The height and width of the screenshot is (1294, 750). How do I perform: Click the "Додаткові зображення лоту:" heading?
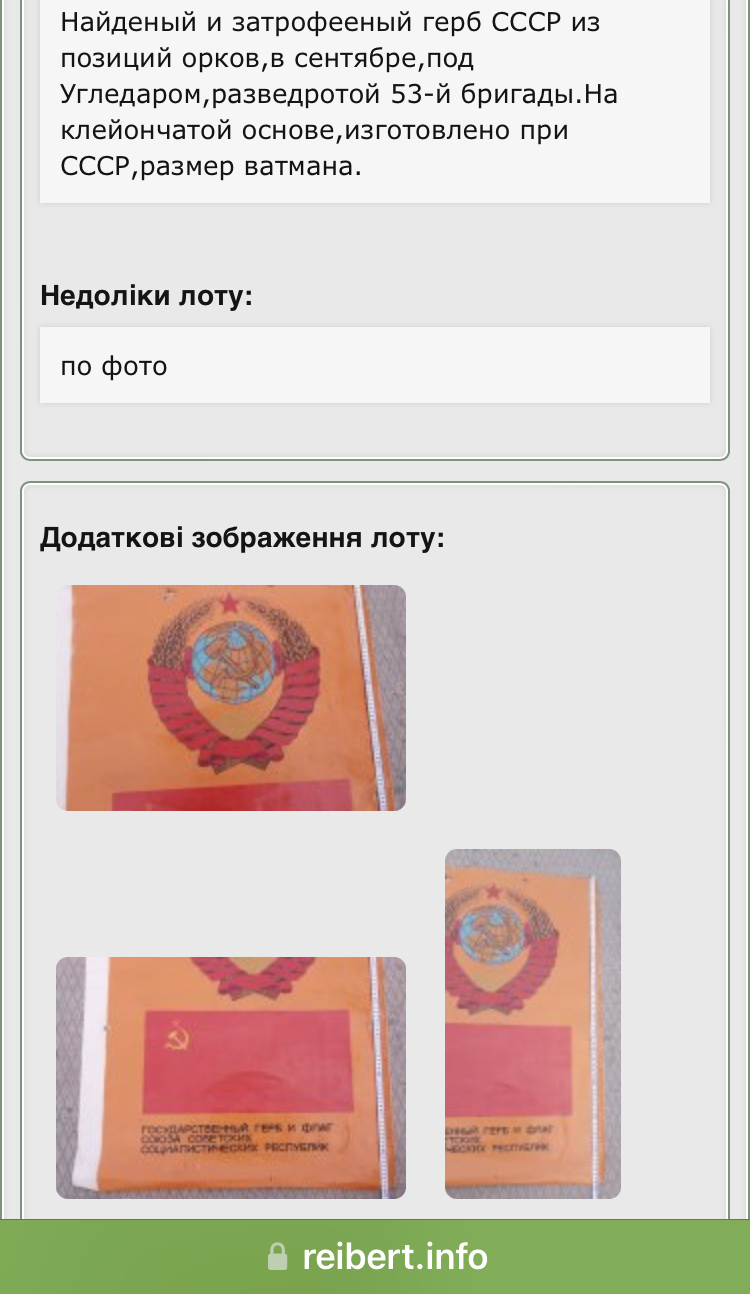tap(242, 538)
